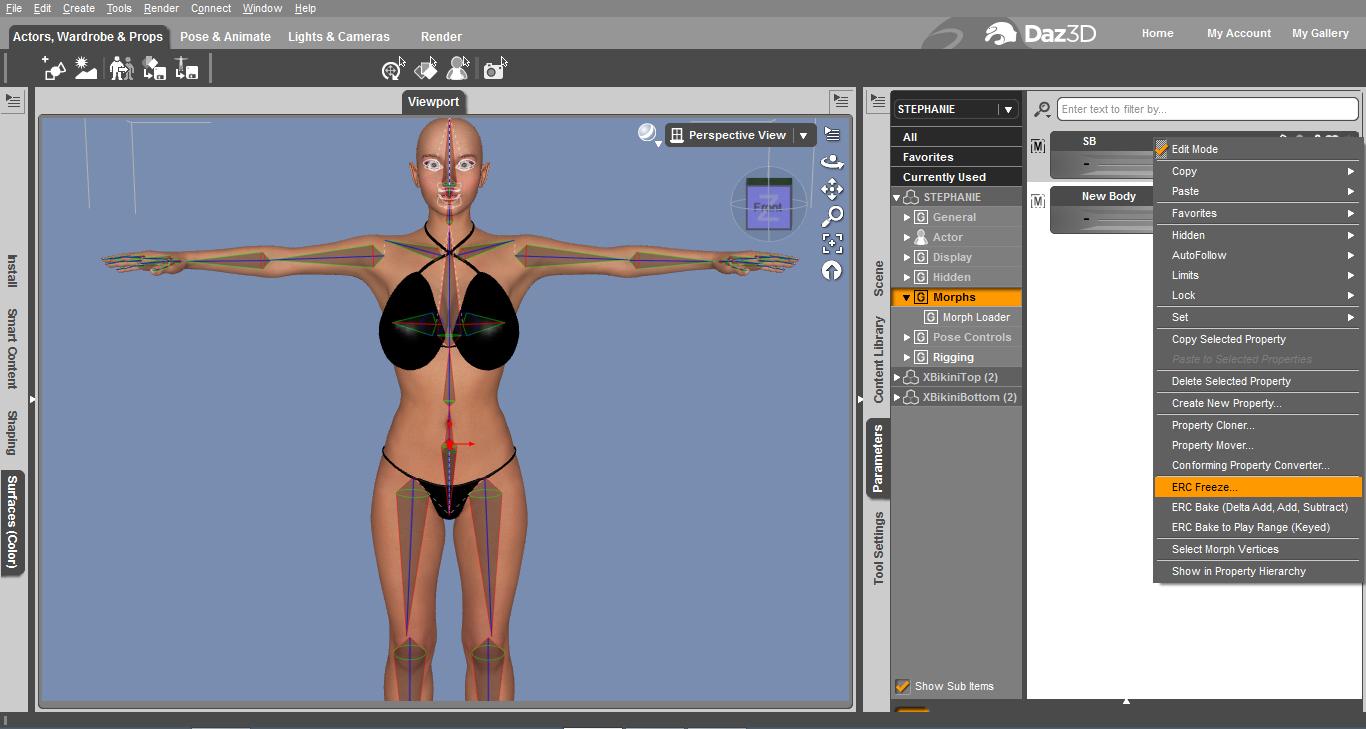Toggle the Show Sub Items checkbox
This screenshot has width=1366, height=729.
coord(903,686)
